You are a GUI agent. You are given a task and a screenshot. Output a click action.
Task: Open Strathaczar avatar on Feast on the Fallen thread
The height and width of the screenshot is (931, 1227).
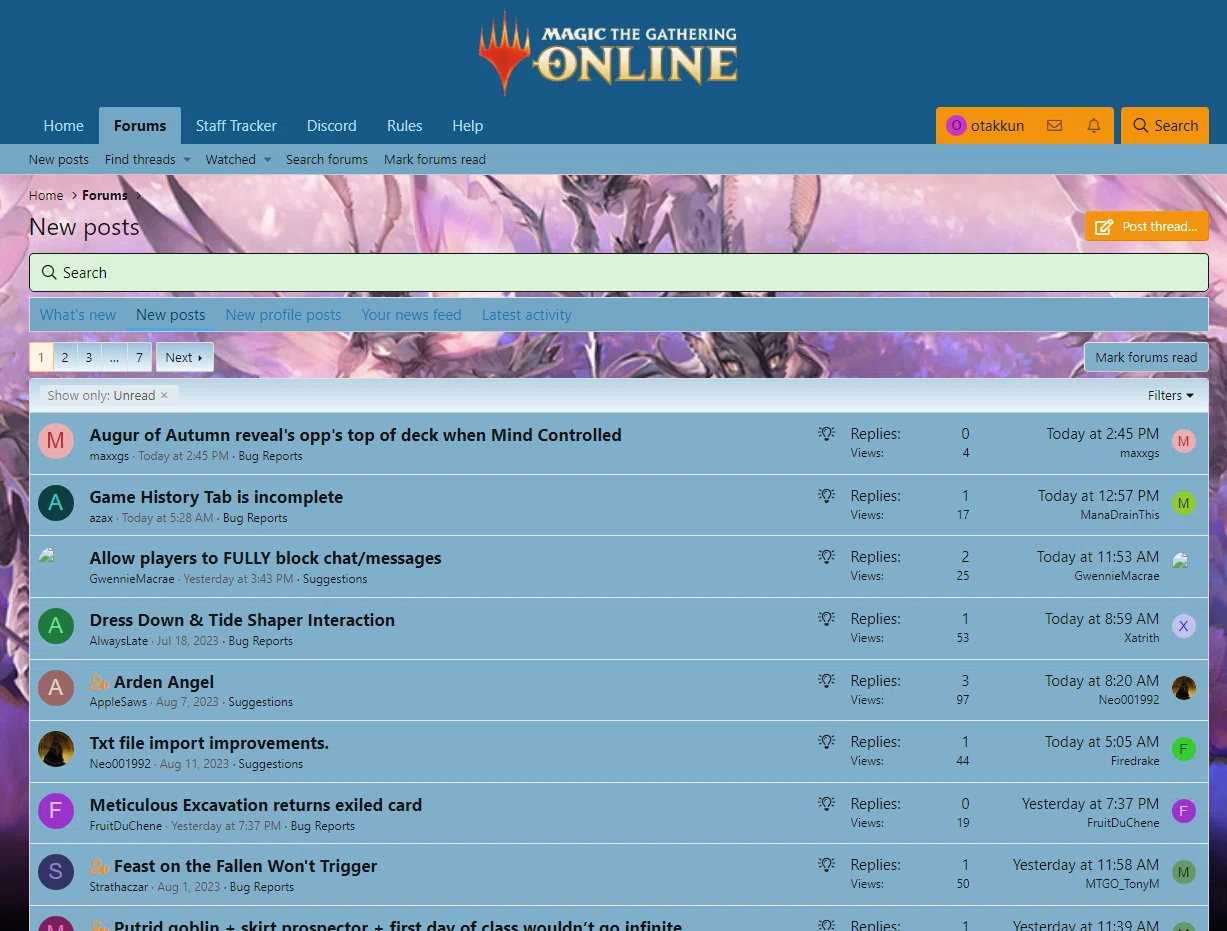[56, 872]
